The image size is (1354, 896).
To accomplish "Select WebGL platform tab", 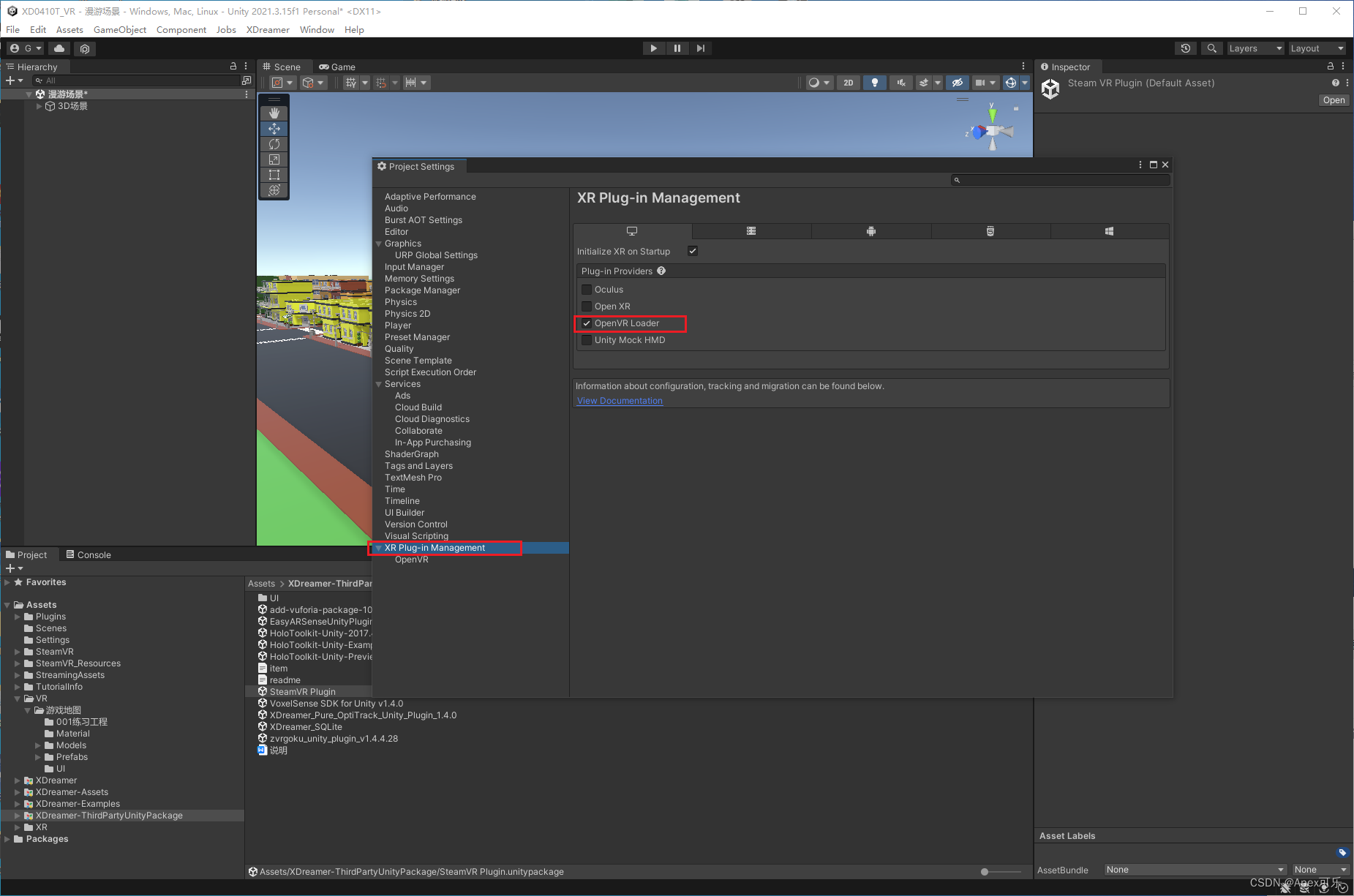I will click(990, 231).
